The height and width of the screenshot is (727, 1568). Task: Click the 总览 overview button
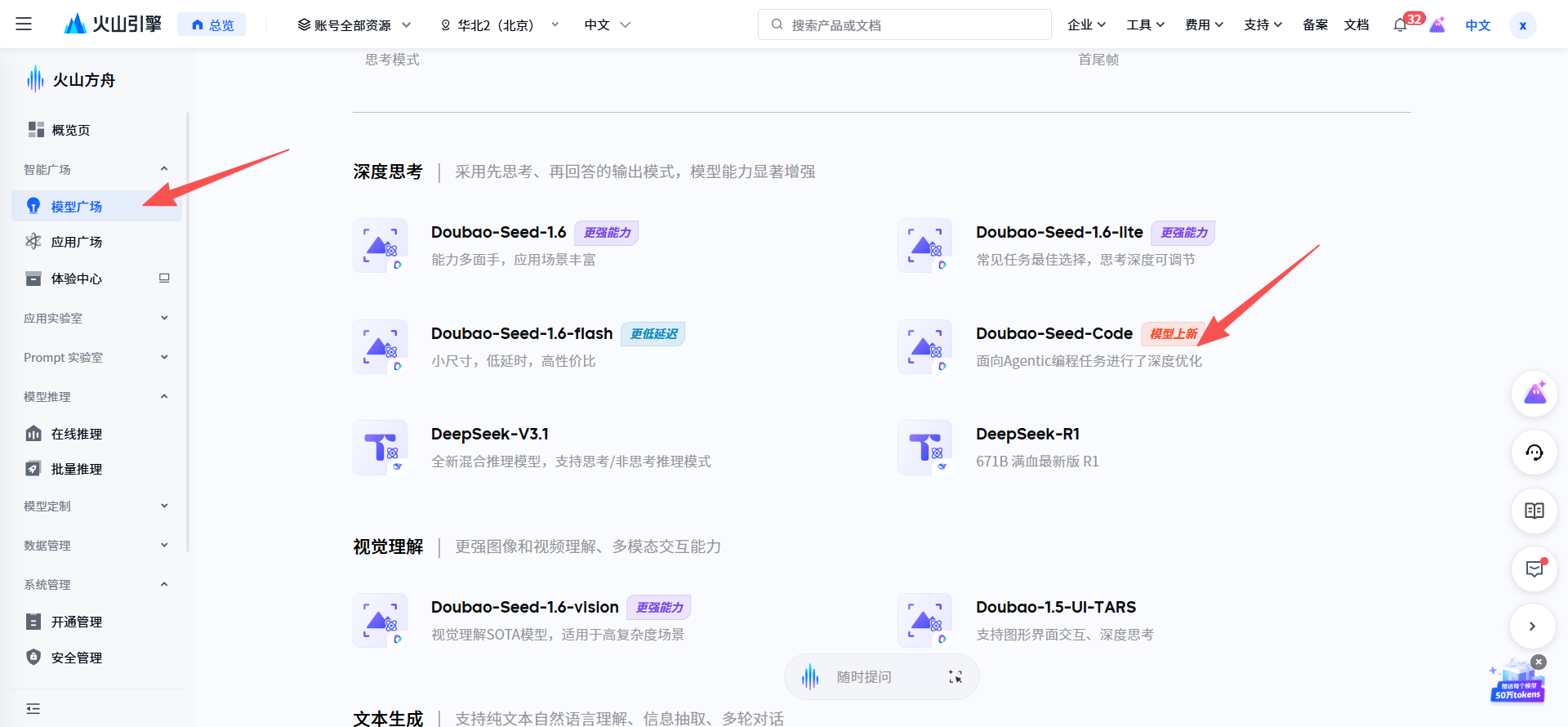click(x=212, y=25)
